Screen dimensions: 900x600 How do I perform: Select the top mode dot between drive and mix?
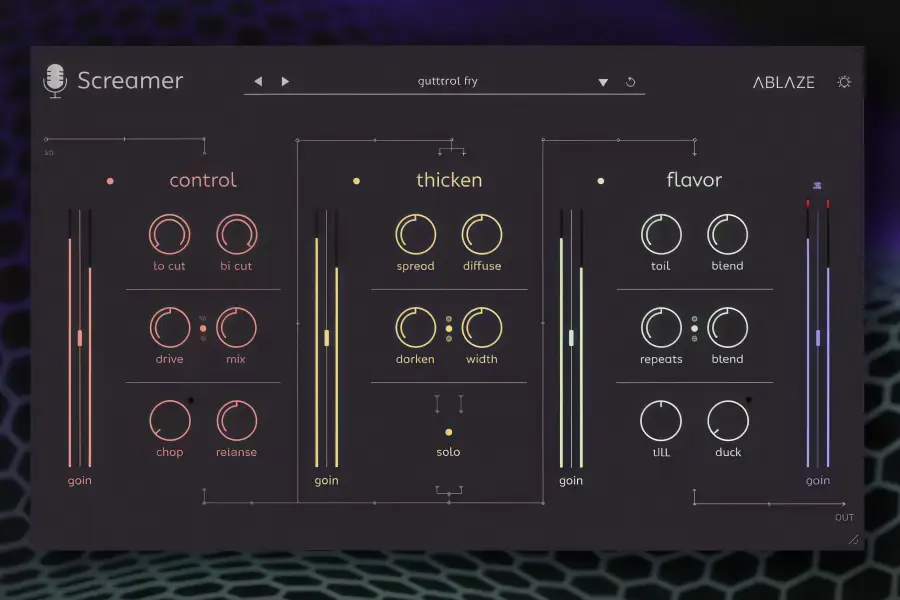203,318
